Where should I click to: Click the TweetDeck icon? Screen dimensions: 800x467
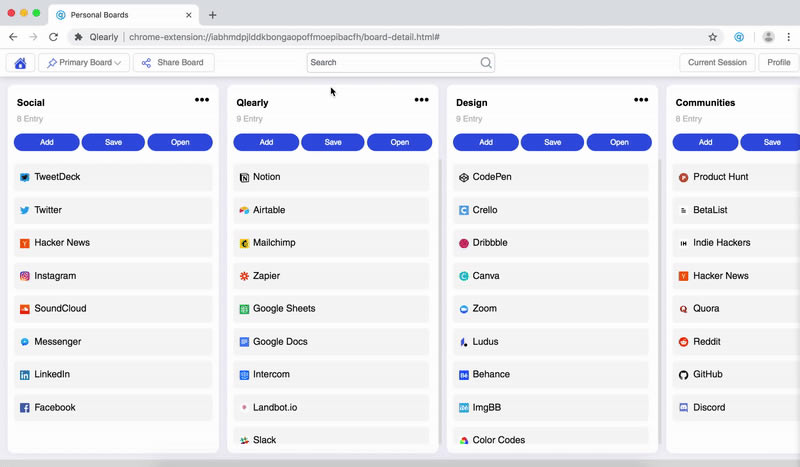click(24, 177)
